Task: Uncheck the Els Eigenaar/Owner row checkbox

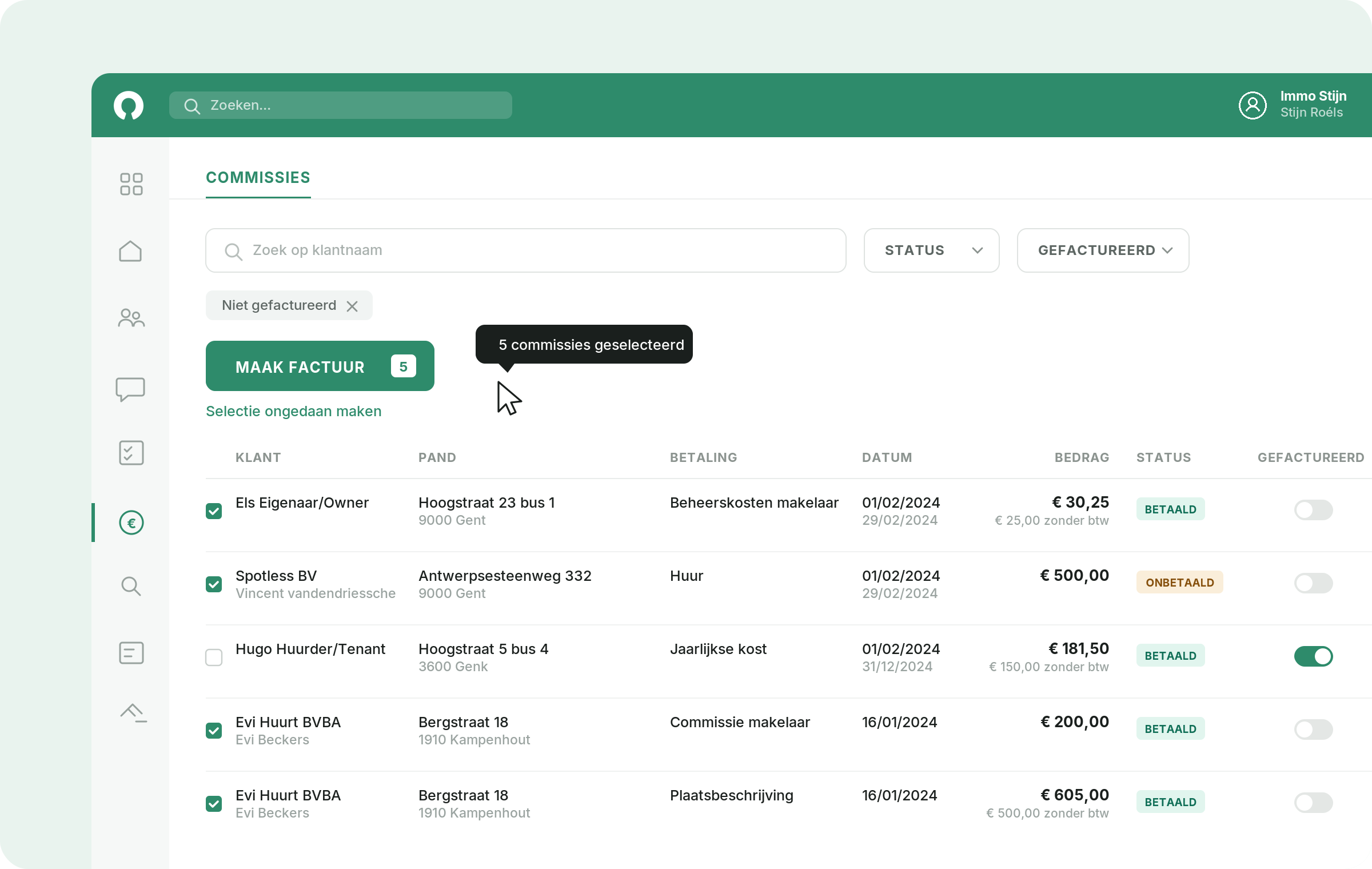Action: pos(214,511)
